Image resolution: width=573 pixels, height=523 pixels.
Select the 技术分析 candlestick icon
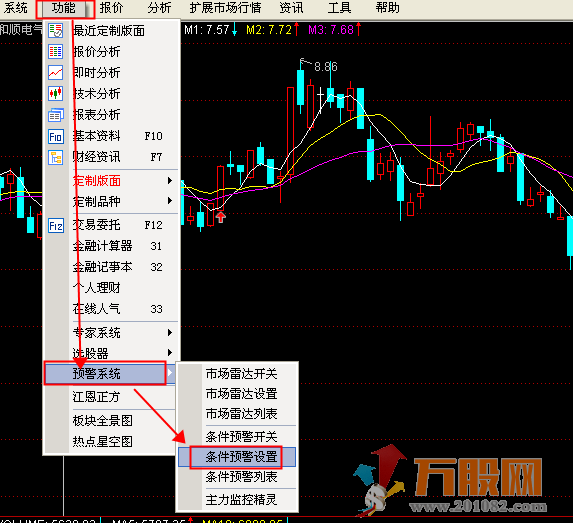coord(56,94)
